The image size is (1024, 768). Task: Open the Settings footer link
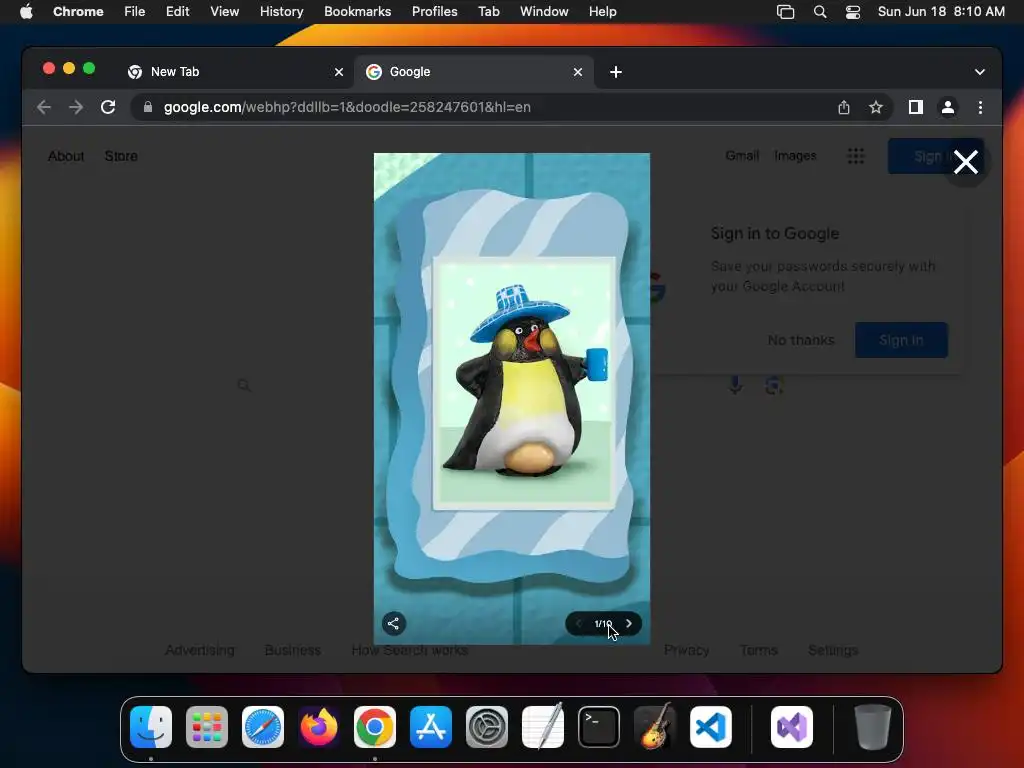click(x=833, y=650)
